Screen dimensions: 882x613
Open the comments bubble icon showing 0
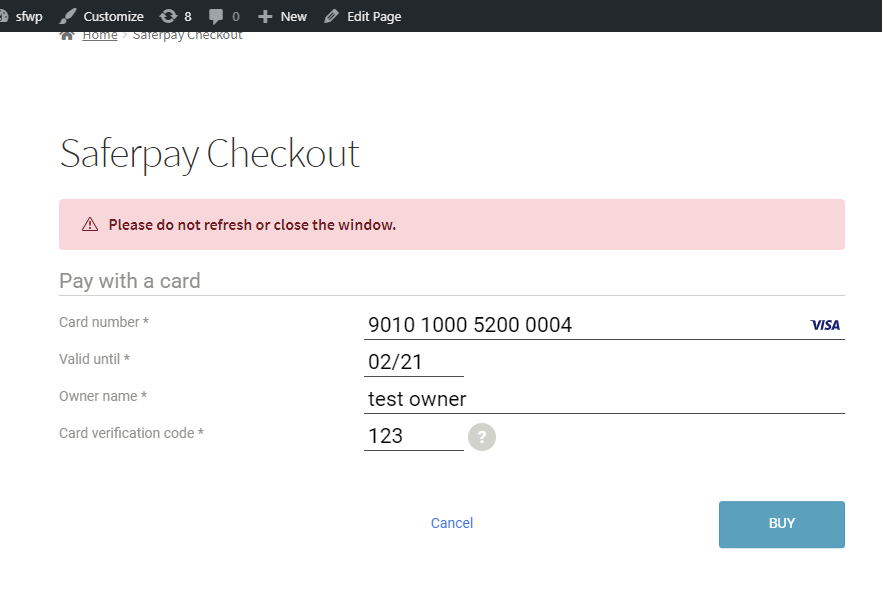click(x=216, y=16)
